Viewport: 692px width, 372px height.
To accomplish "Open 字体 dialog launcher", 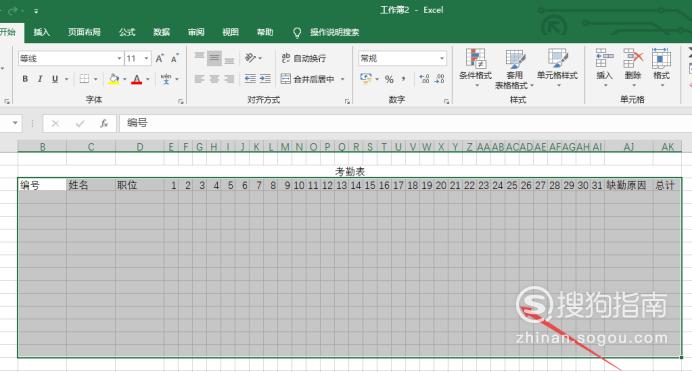I will click(181, 101).
